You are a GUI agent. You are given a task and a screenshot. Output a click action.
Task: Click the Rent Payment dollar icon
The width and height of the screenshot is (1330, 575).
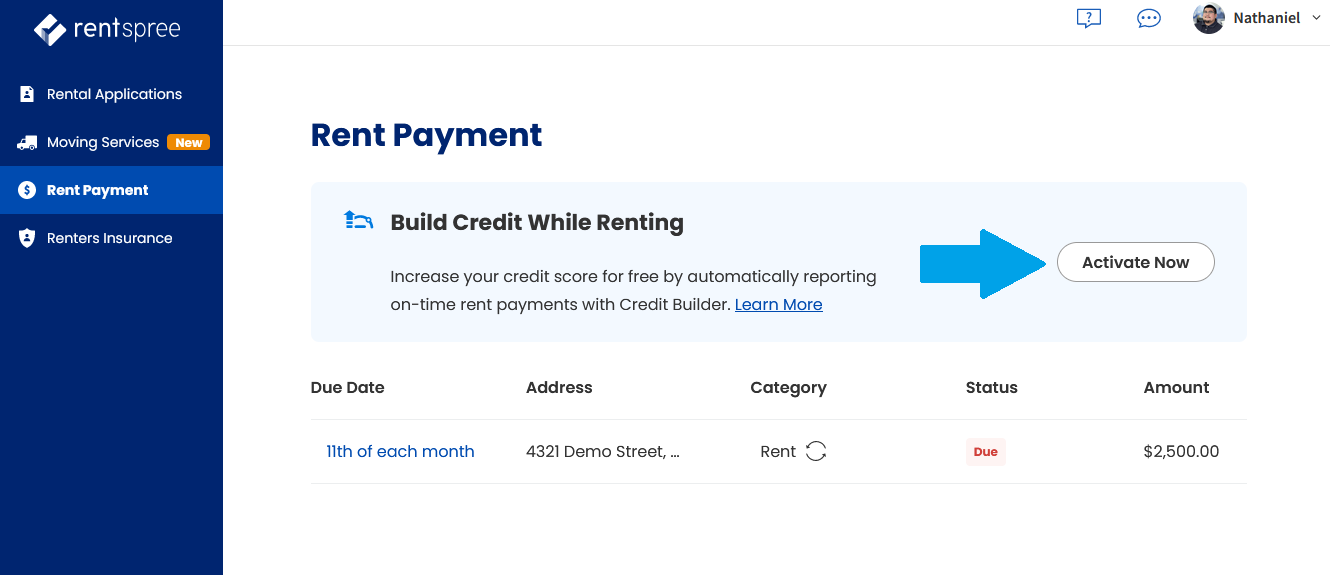pyautogui.click(x=27, y=190)
